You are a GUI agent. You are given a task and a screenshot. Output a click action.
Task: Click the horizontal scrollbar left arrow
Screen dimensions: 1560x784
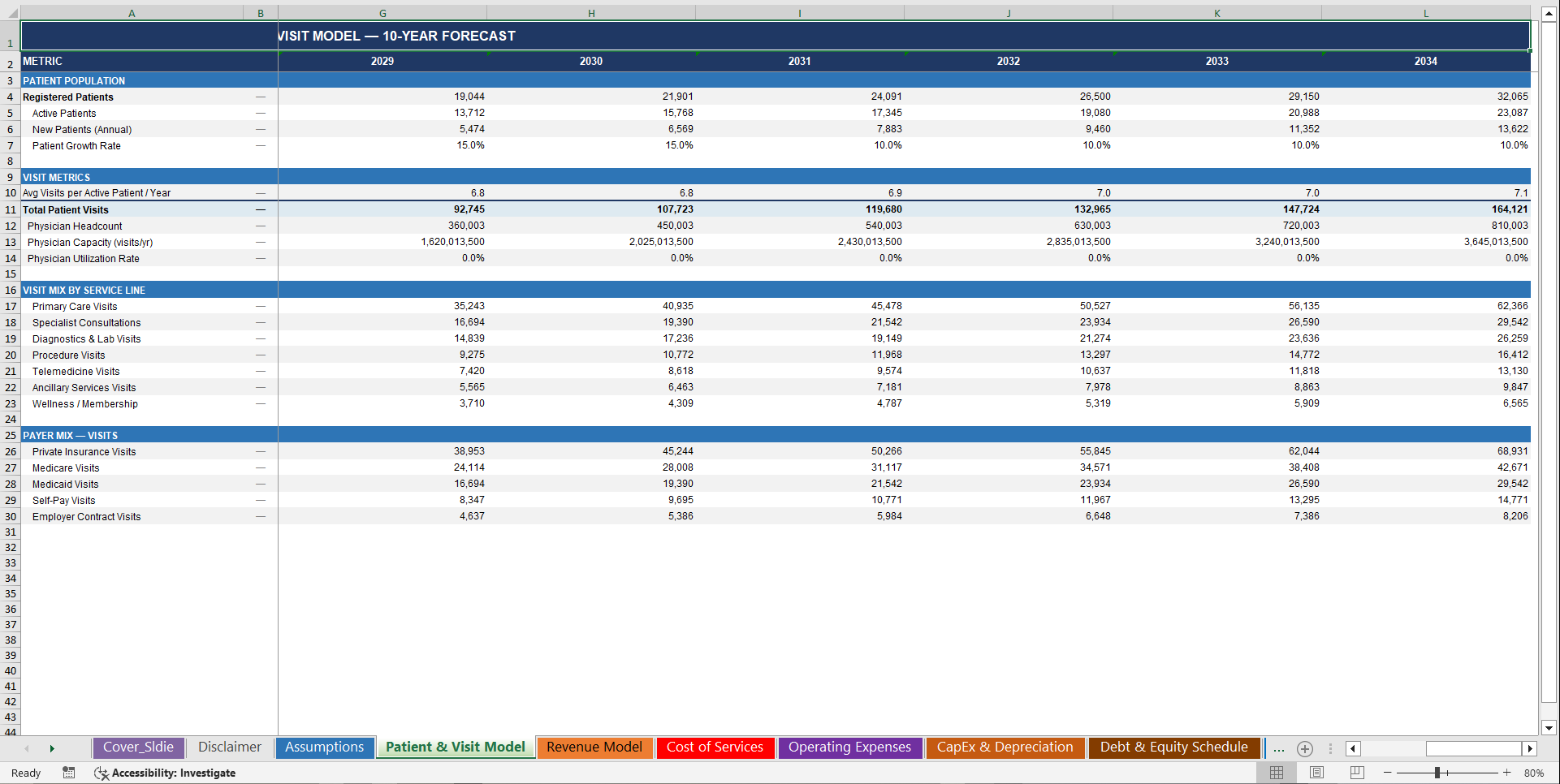[1353, 748]
